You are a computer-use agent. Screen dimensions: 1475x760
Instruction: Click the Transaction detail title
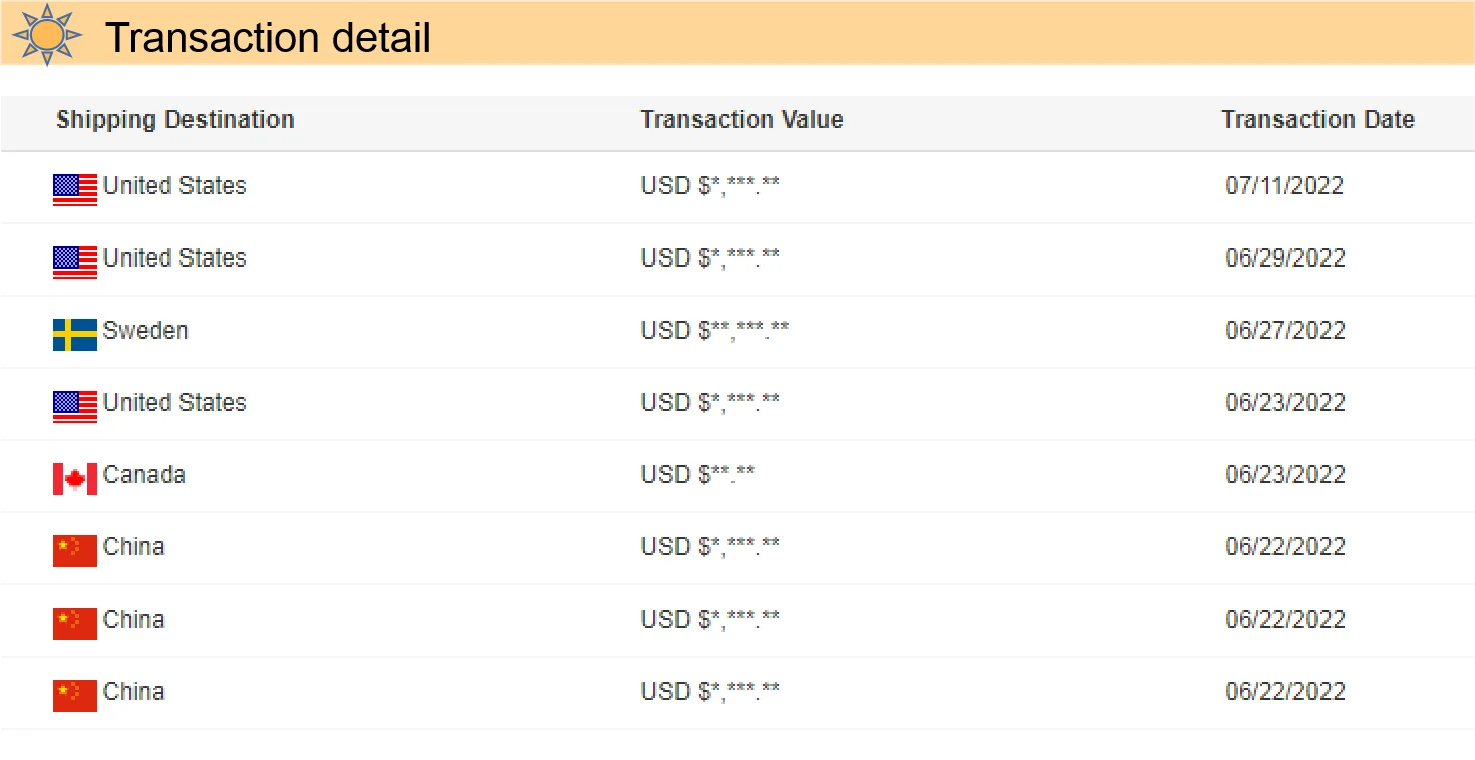tap(268, 38)
